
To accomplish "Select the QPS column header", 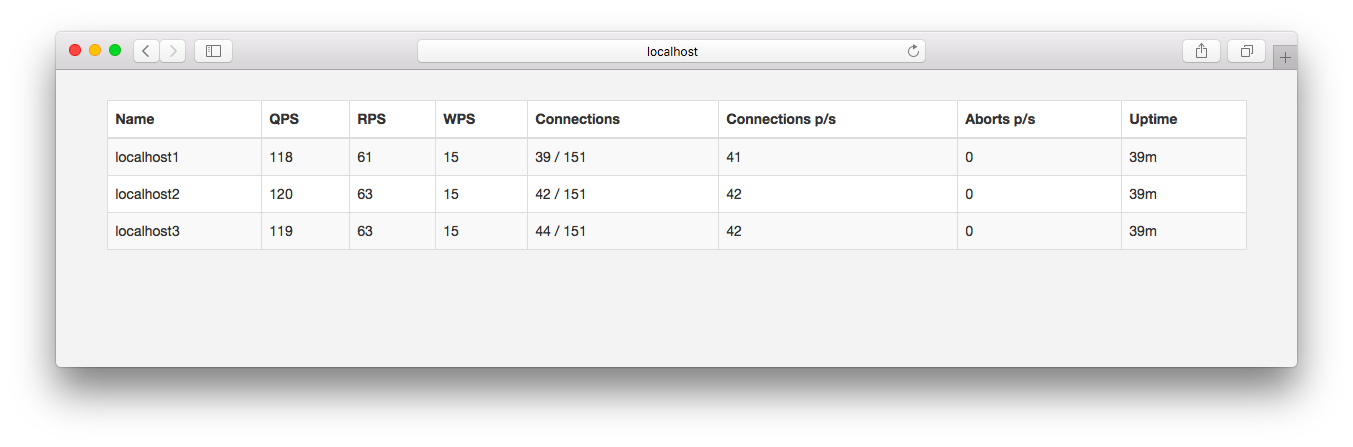I will (284, 119).
